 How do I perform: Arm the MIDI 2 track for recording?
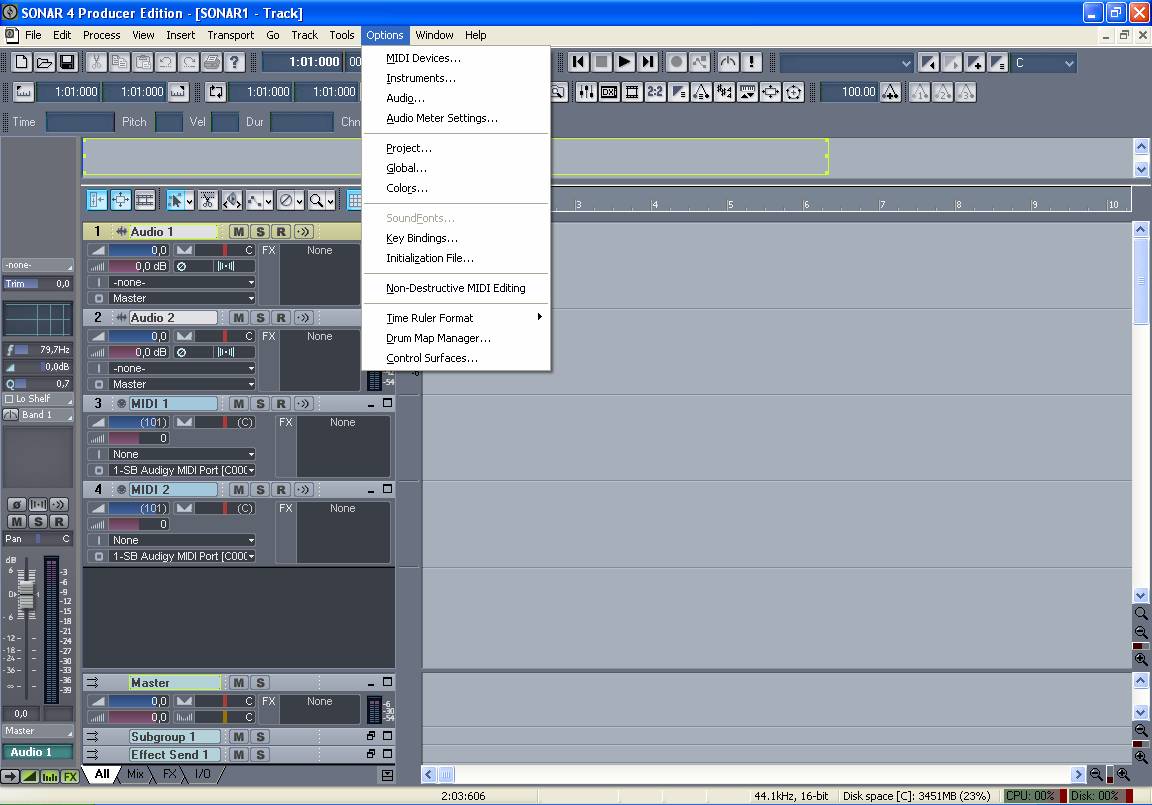pyautogui.click(x=281, y=490)
